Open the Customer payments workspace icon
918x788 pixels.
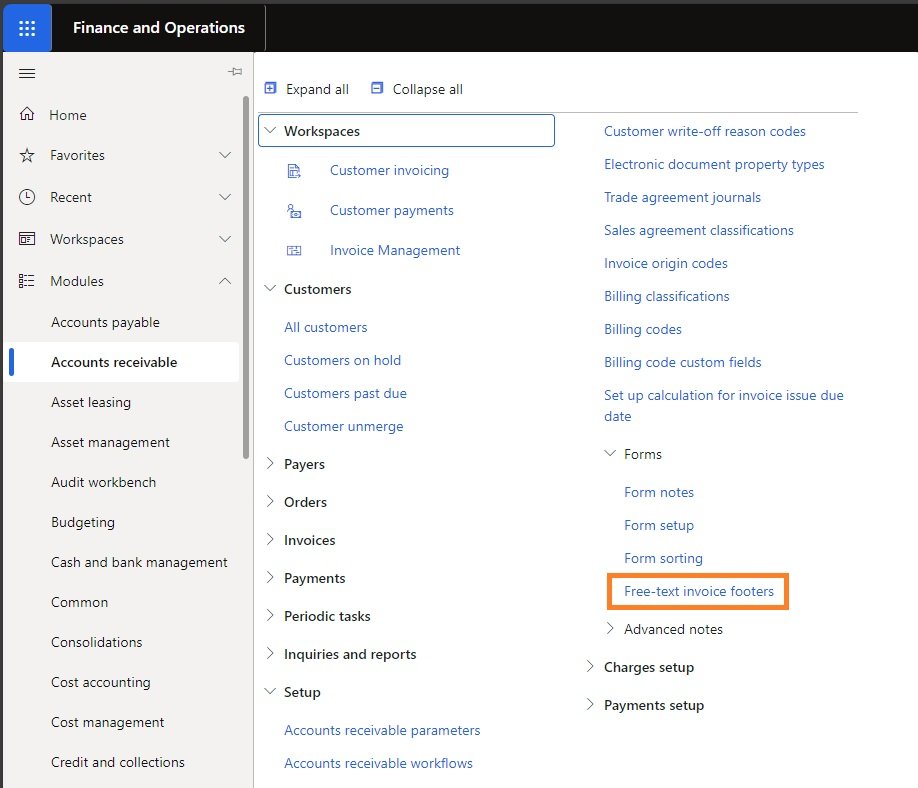coord(295,210)
